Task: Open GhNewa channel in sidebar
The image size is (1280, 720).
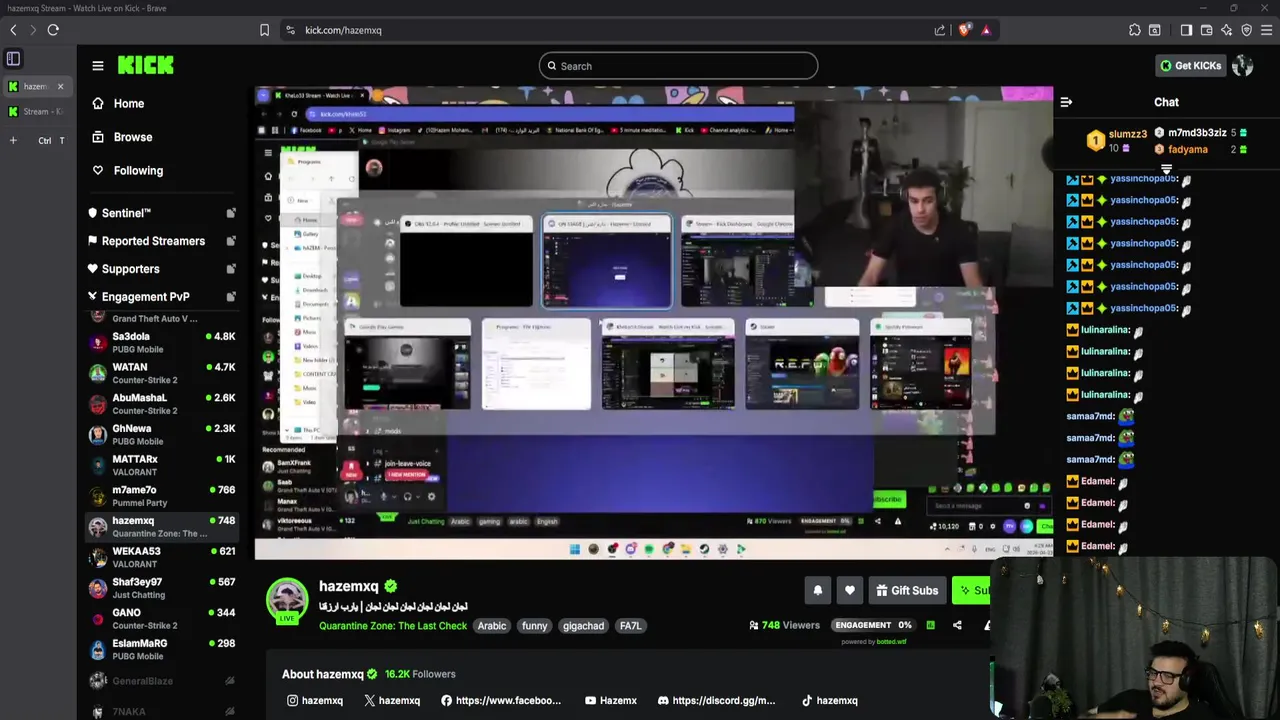Action: pos(162,435)
